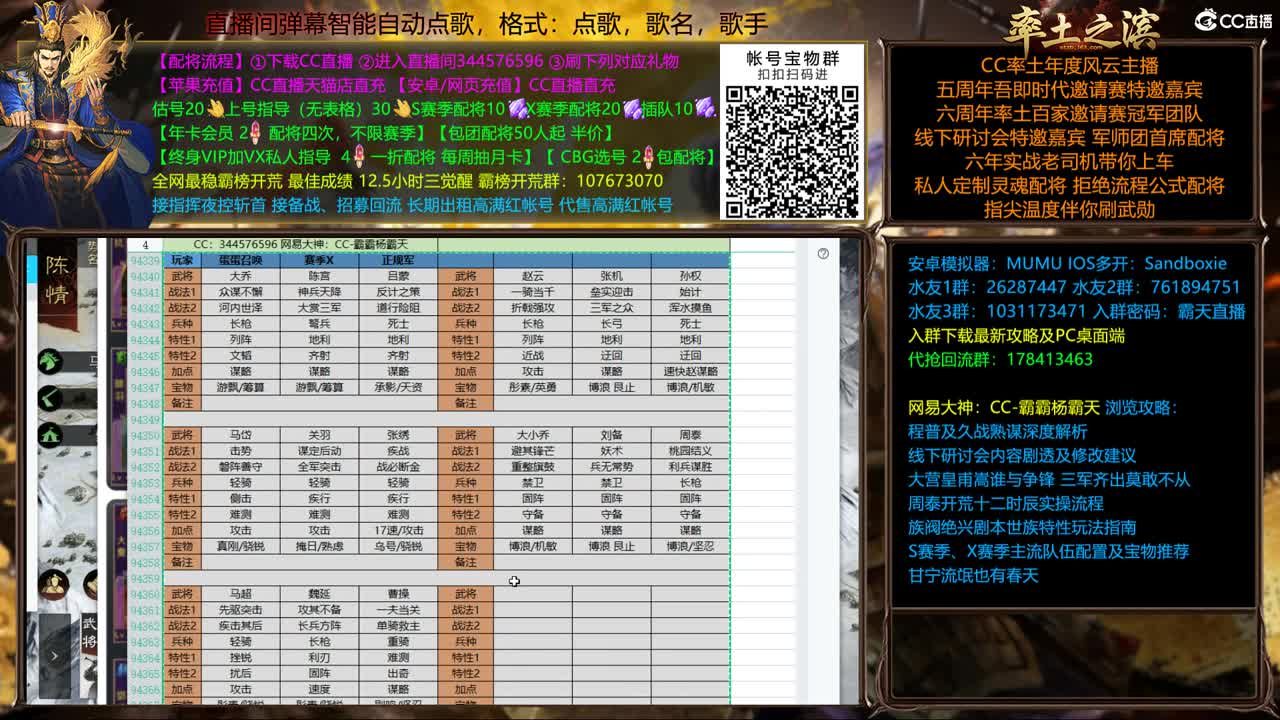
Task: Select the cell 真刚/骁锐
Action: [240, 546]
